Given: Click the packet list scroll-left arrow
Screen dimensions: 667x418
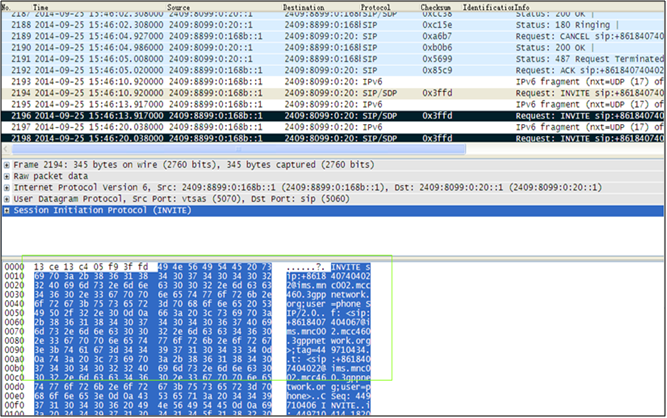Looking at the screenshot, I should [6, 149].
